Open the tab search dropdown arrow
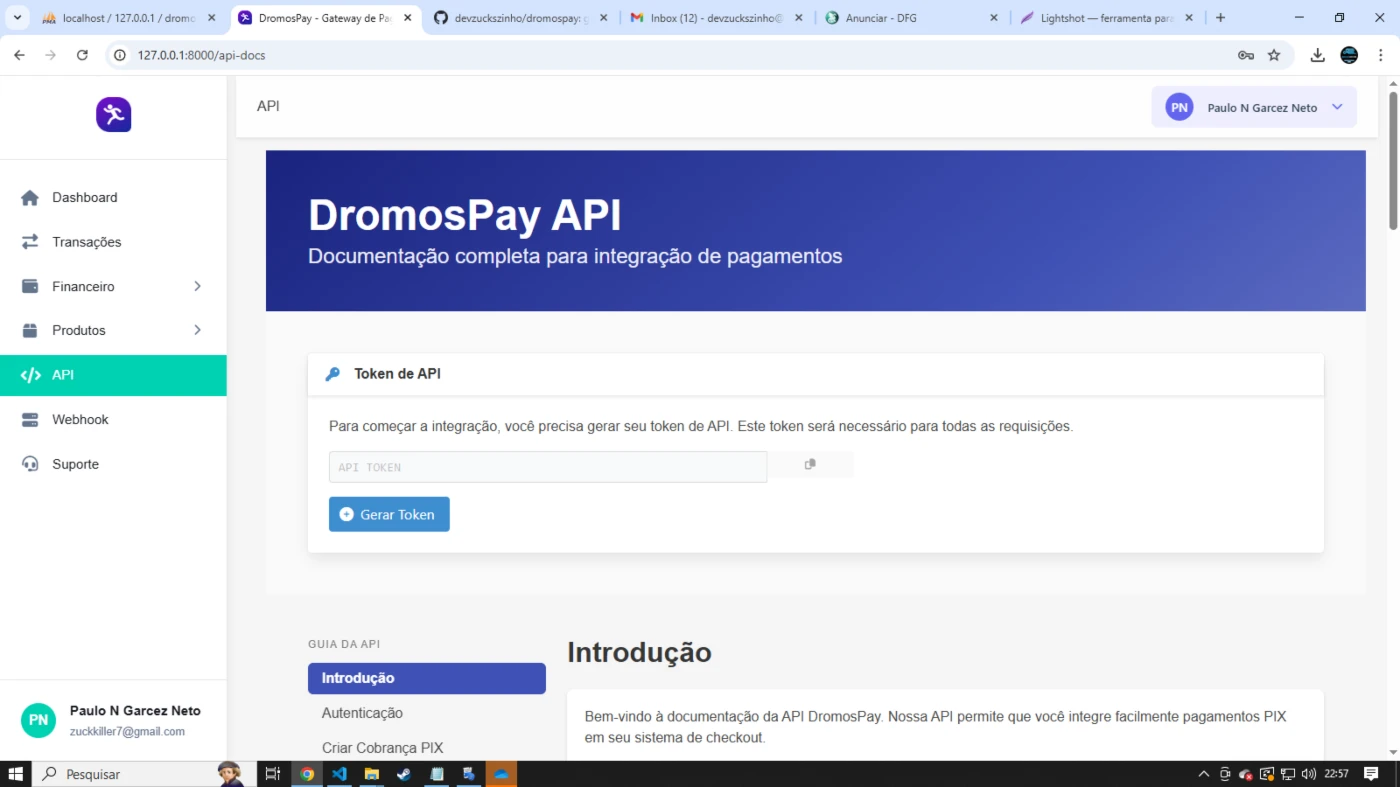Screen dimensions: 1400x787 [17, 18]
